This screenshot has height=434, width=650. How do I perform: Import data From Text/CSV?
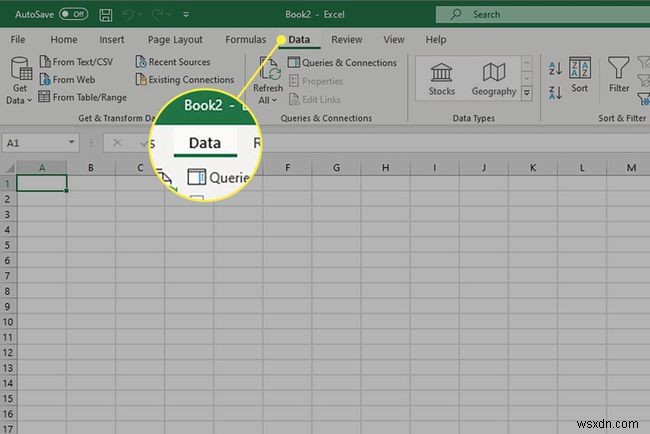coord(76,62)
